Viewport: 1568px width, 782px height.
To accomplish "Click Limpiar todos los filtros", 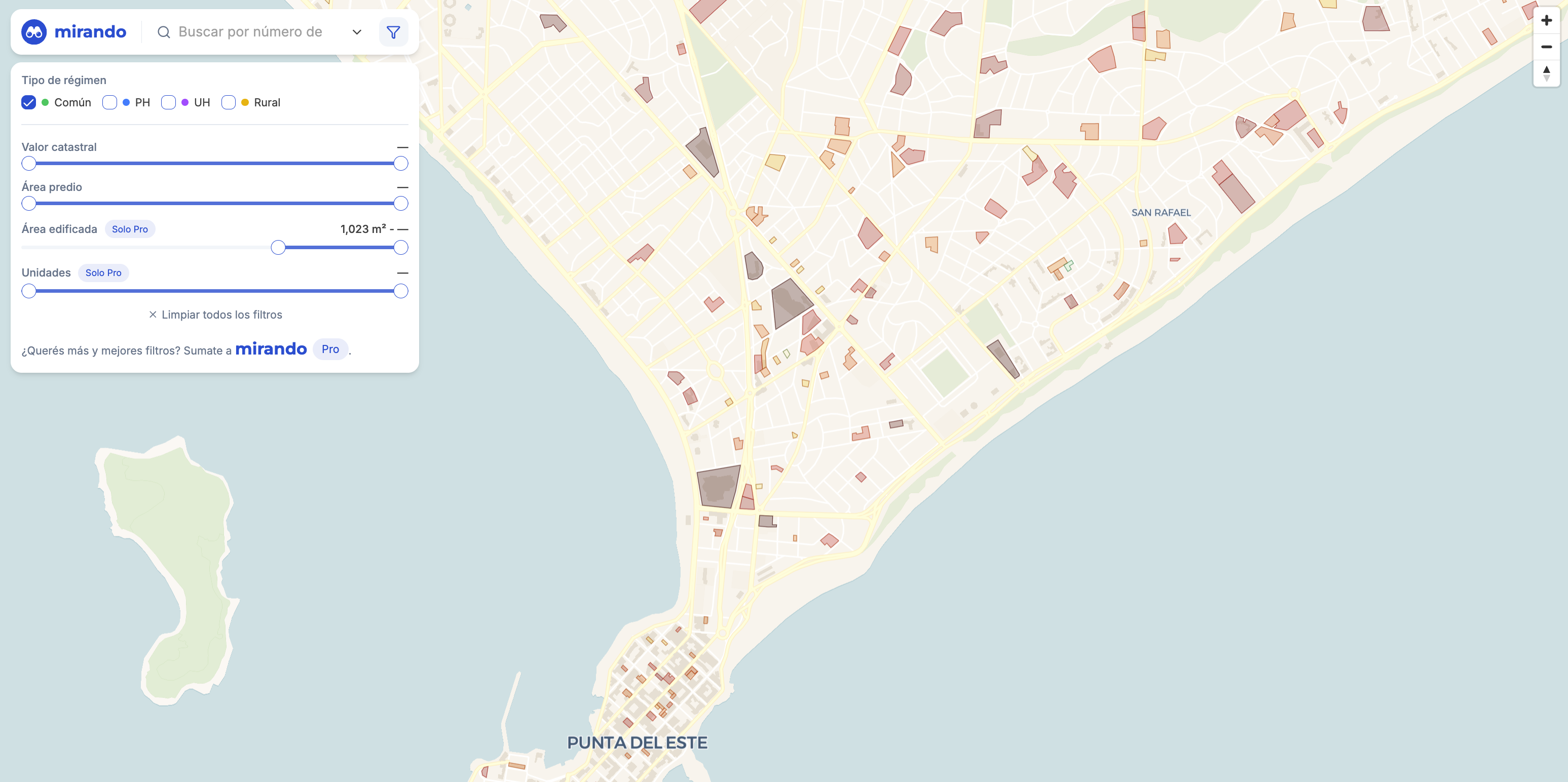I will pos(221,315).
